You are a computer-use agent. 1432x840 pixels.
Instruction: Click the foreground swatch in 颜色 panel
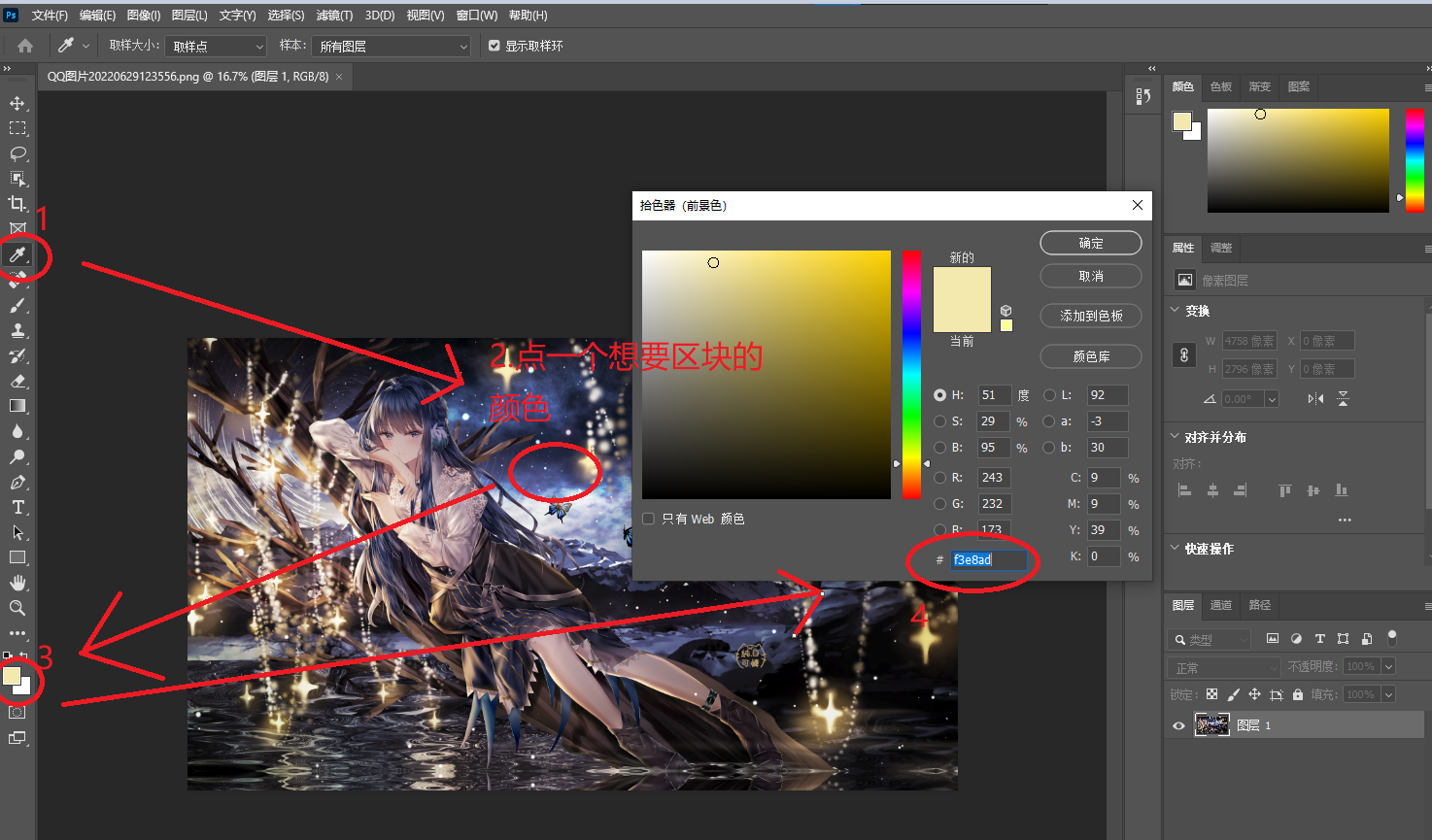1181,121
